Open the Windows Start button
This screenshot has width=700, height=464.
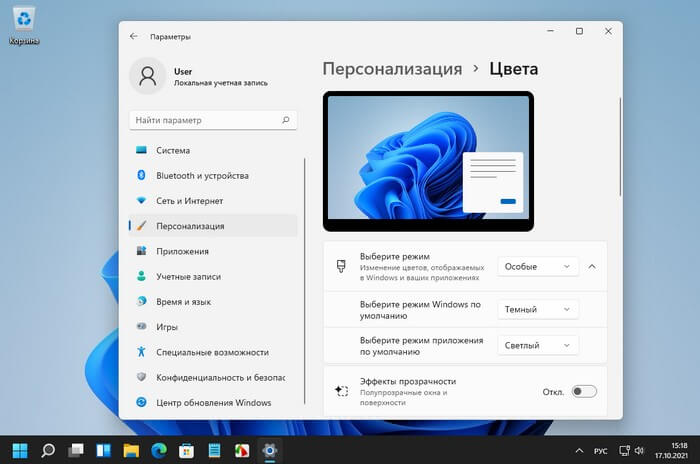(x=20, y=451)
